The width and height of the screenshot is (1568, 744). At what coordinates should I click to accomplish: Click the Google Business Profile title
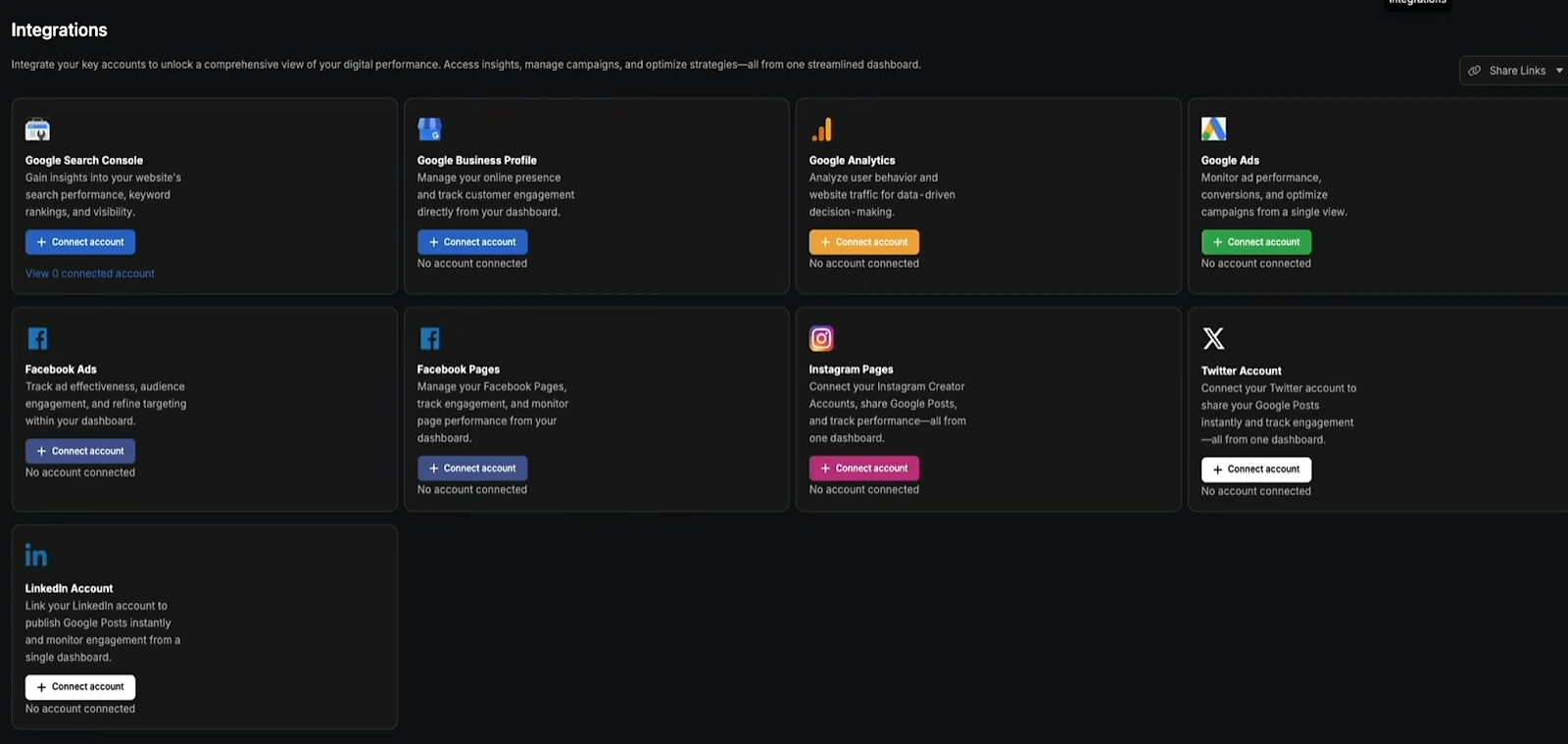pos(477,161)
